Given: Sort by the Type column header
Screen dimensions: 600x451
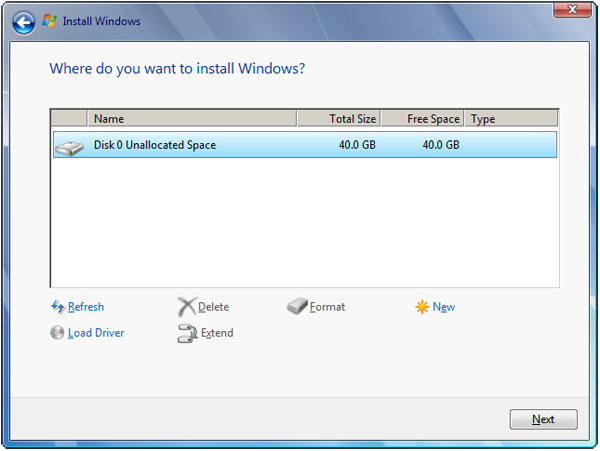Looking at the screenshot, I should coord(511,119).
